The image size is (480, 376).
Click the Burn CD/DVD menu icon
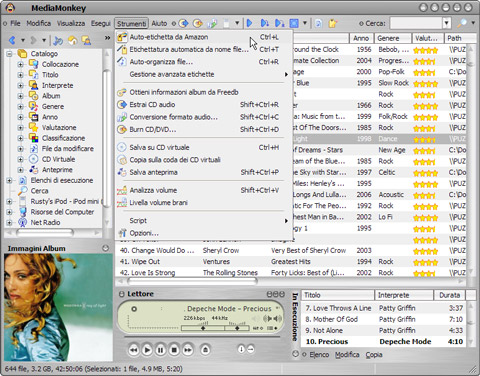pos(122,129)
